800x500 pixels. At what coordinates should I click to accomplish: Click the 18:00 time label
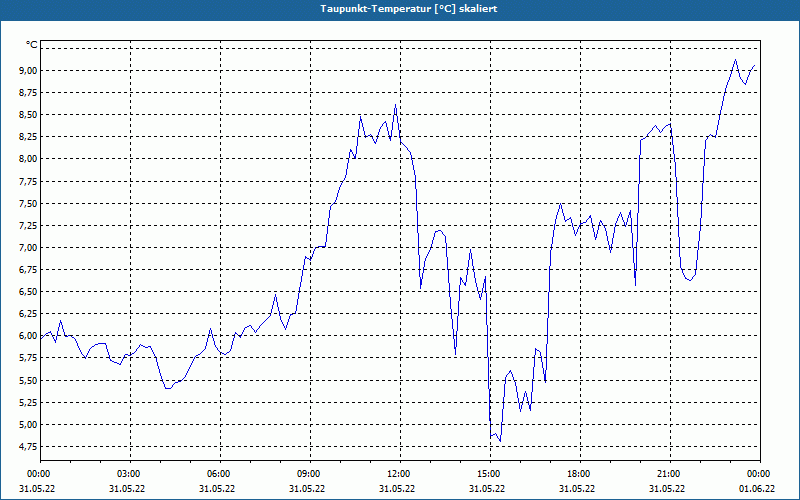(x=579, y=474)
